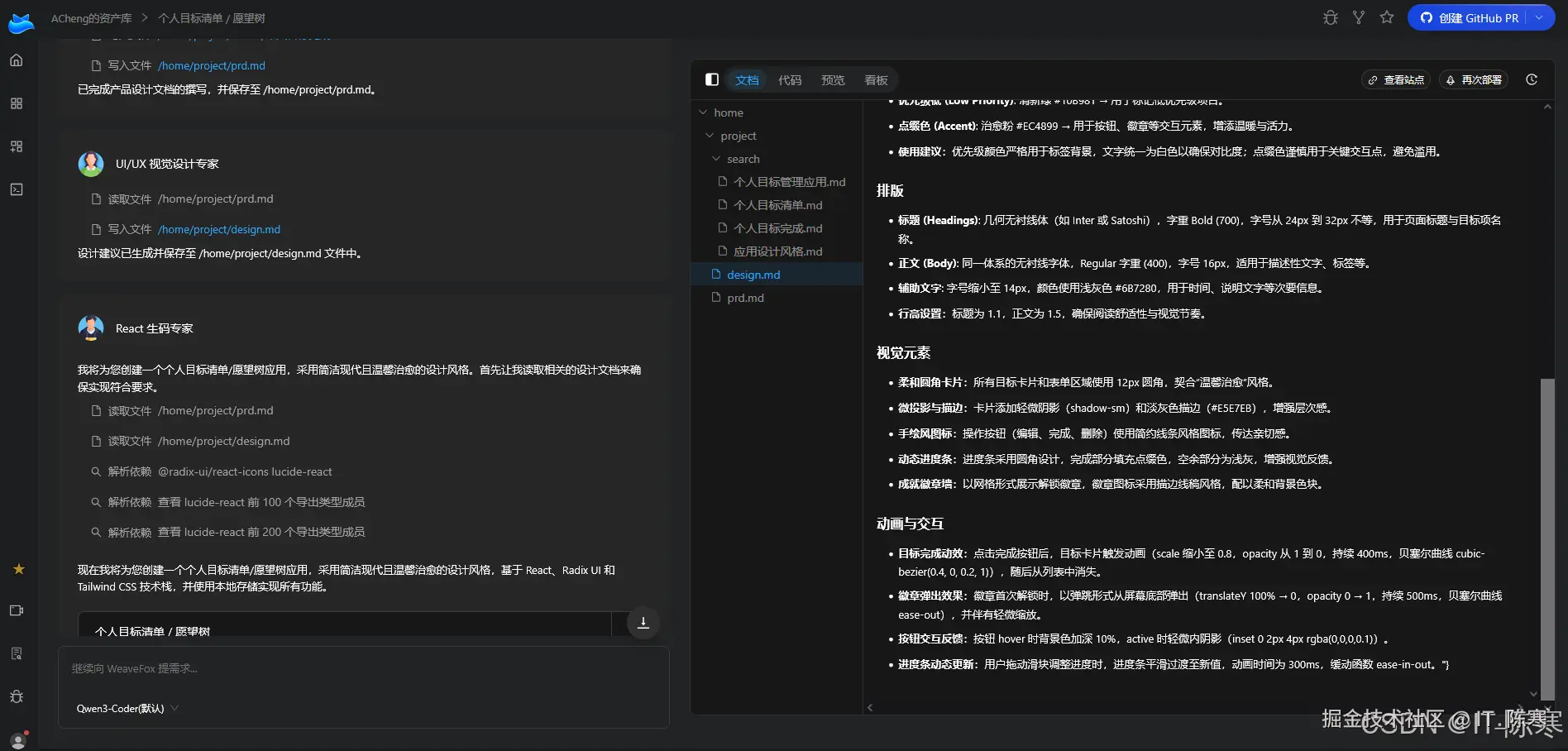Screen dimensions: 1568x751
Task: Open the Qwen3-Coder model dropdown
Action: click(x=127, y=708)
